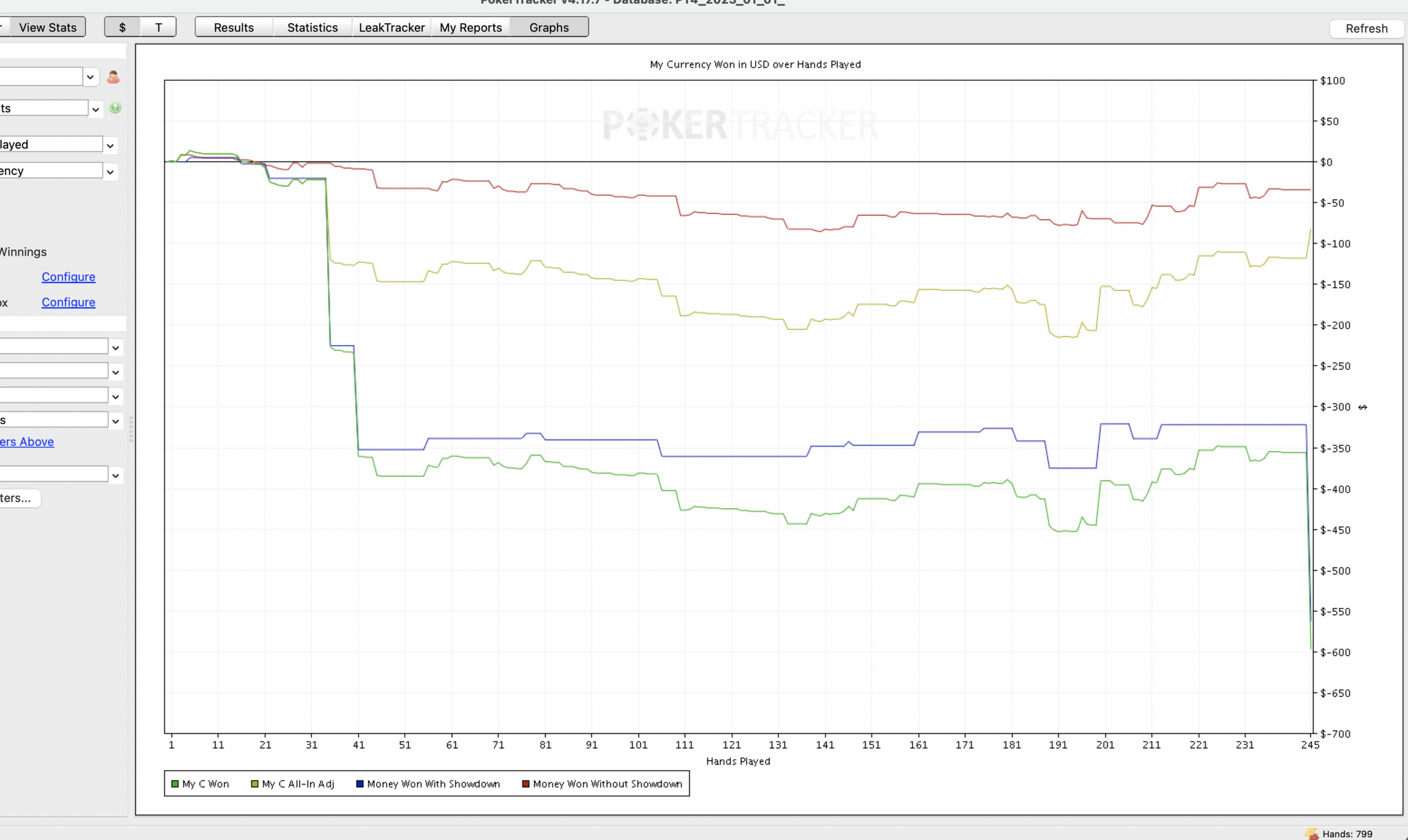Click the My C Won legend swatch

[175, 784]
